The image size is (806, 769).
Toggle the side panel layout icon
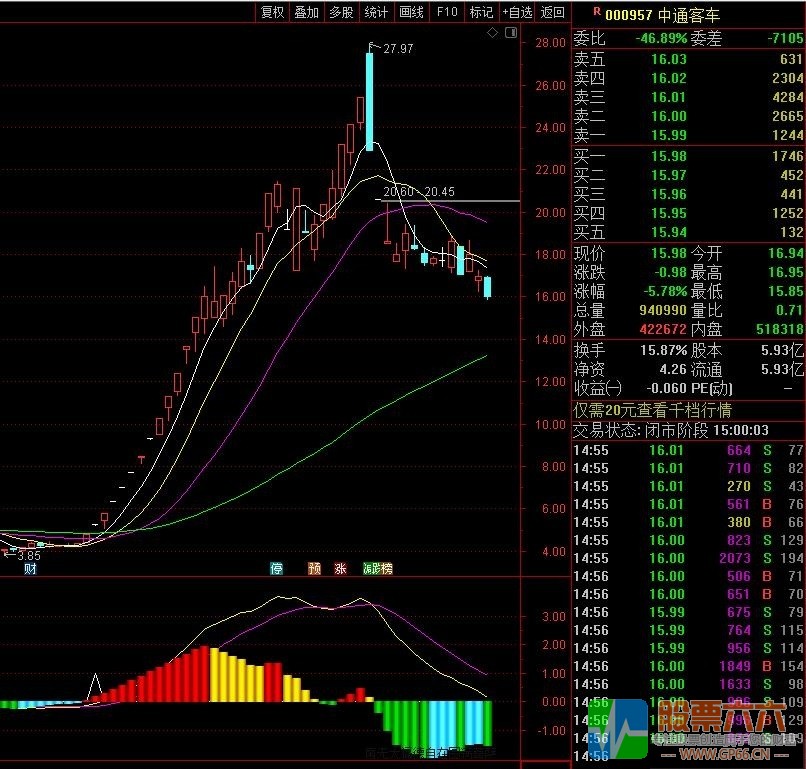(x=510, y=33)
